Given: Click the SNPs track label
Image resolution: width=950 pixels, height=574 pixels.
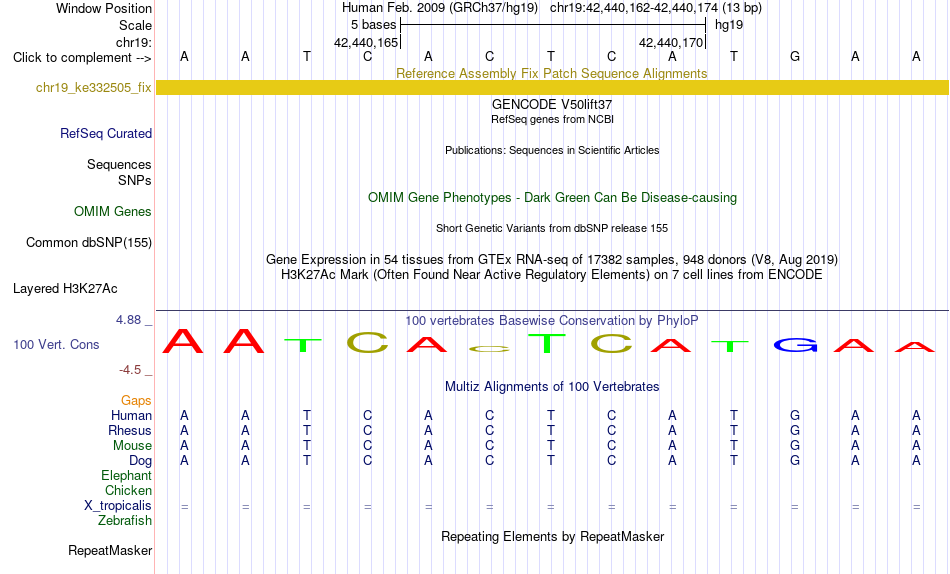Looking at the screenshot, I should 135,181.
